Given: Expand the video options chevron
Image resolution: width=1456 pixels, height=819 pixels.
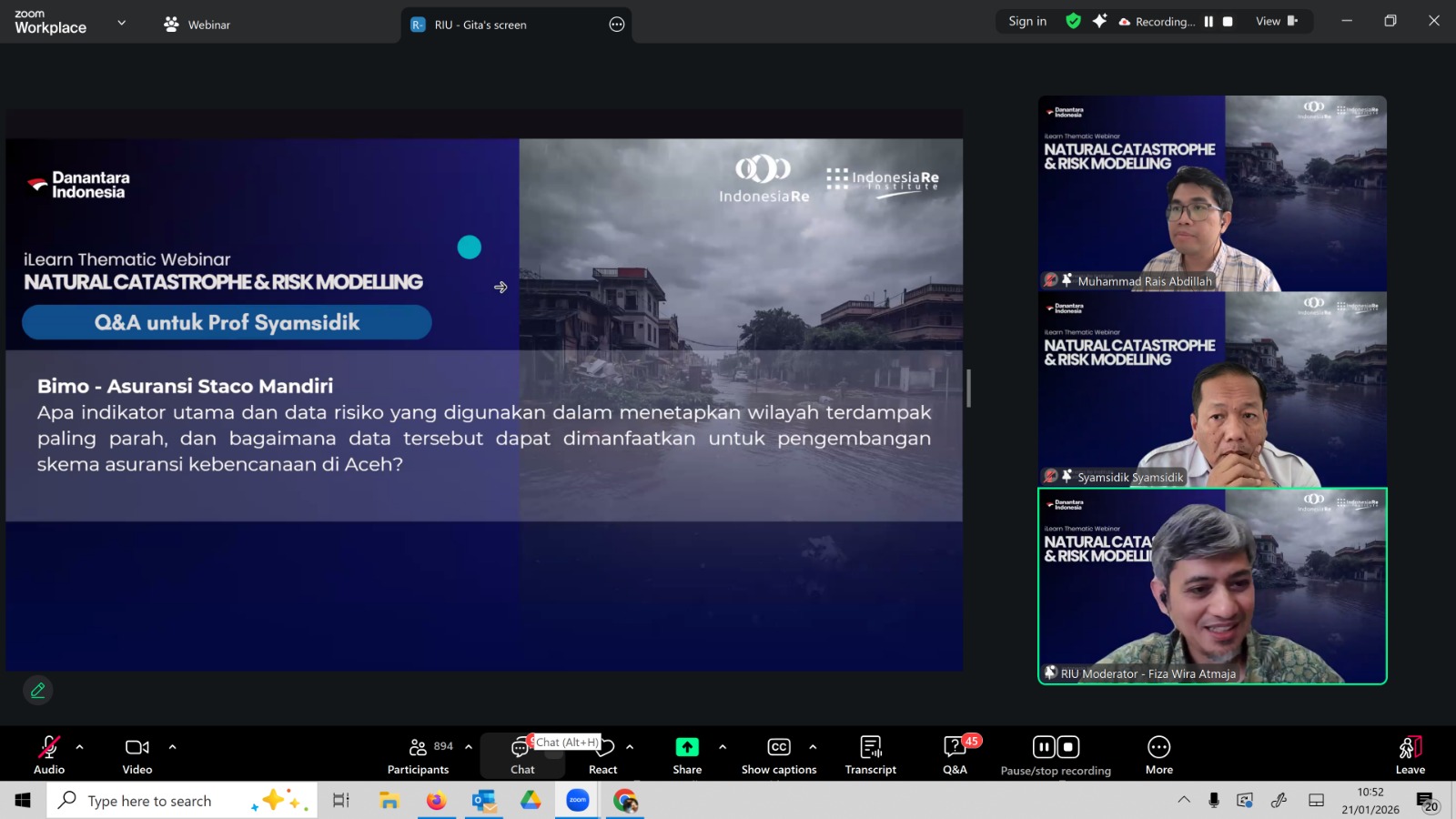Looking at the screenshot, I should click(x=173, y=747).
